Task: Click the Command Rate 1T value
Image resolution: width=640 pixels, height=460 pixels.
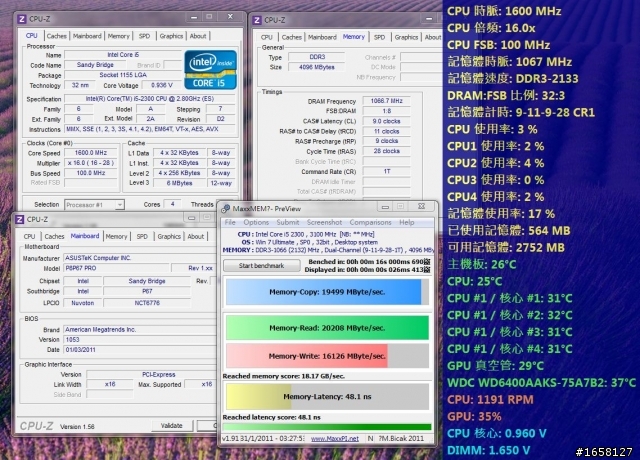Action: [x=386, y=171]
